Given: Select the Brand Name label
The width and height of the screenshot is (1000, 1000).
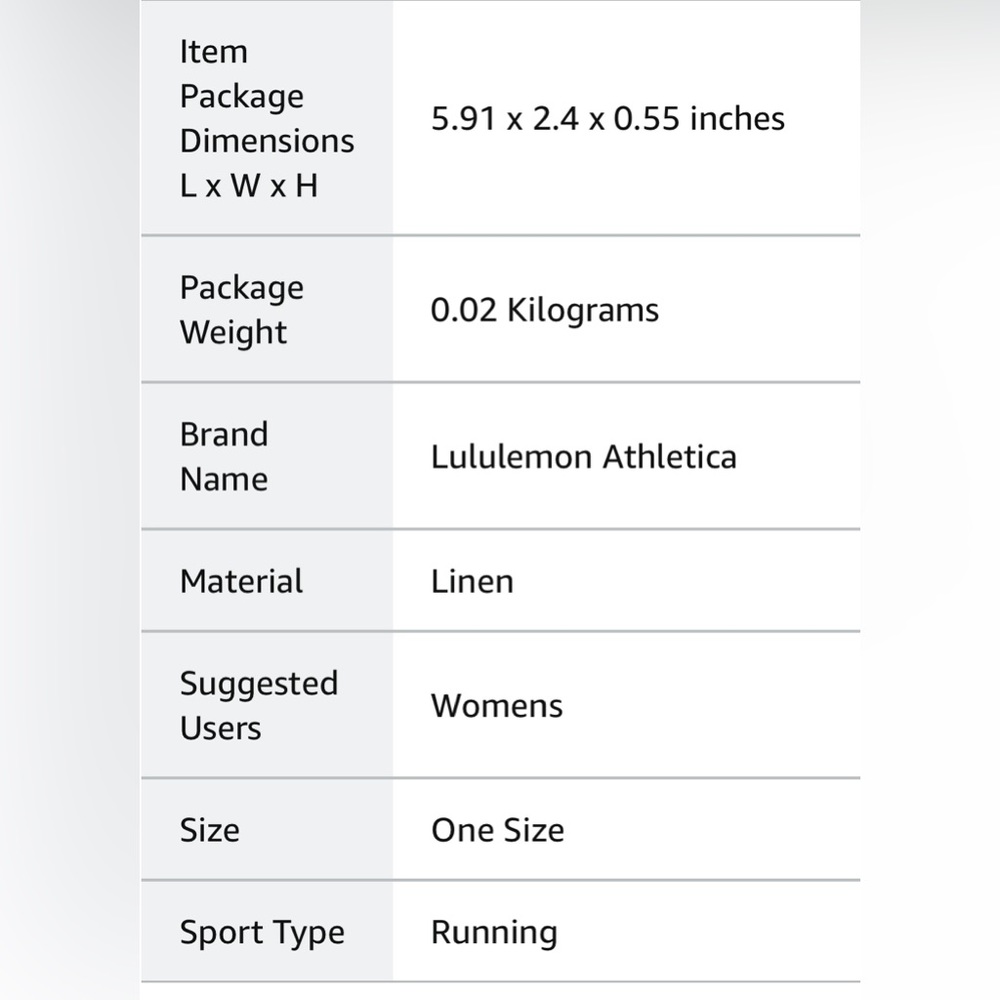Looking at the screenshot, I should click(224, 456).
